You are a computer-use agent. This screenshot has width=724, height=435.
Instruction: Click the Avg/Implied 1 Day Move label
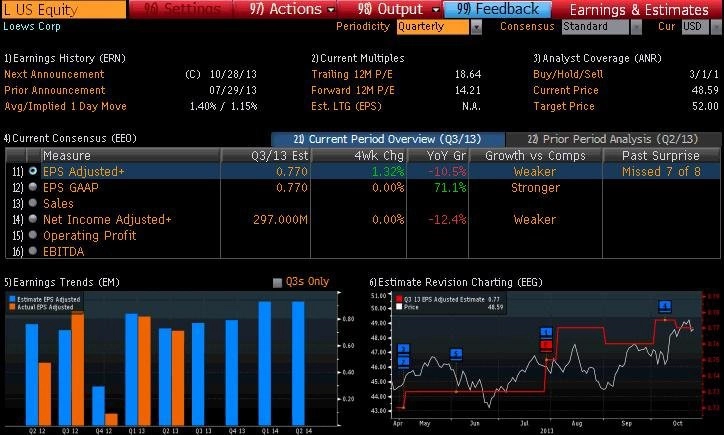[65, 106]
